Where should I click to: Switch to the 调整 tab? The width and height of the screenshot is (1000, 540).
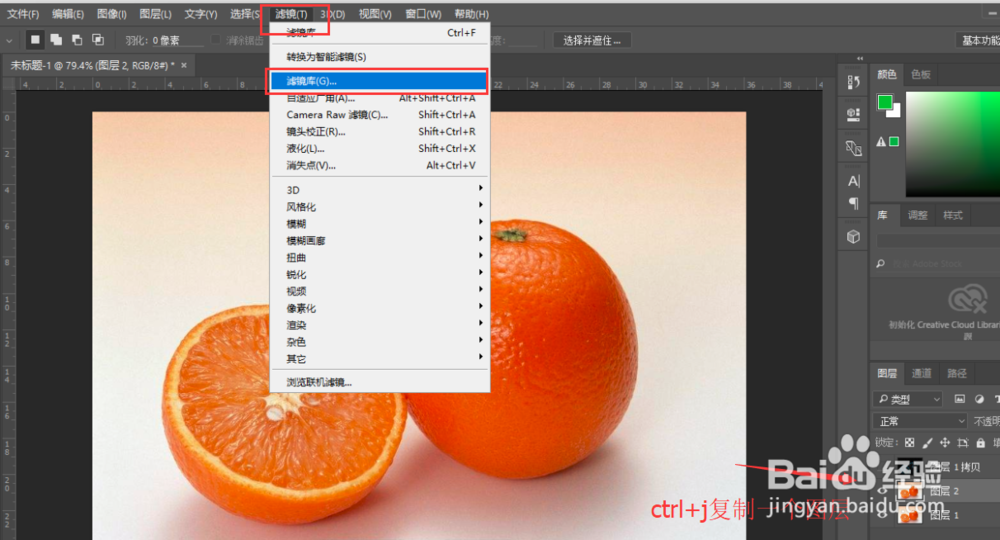coord(917,215)
